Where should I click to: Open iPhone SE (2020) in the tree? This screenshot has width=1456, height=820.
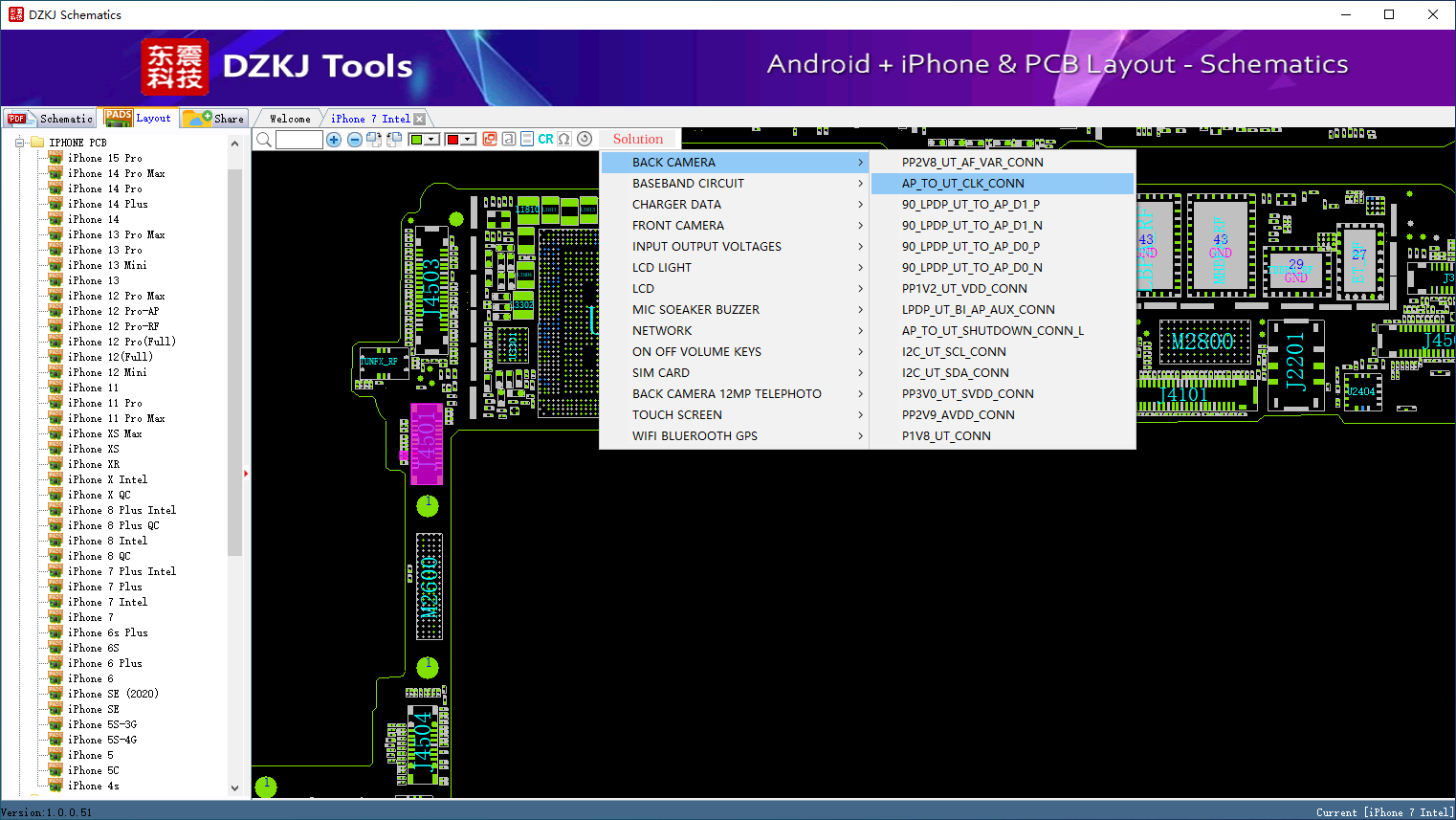[113, 695]
